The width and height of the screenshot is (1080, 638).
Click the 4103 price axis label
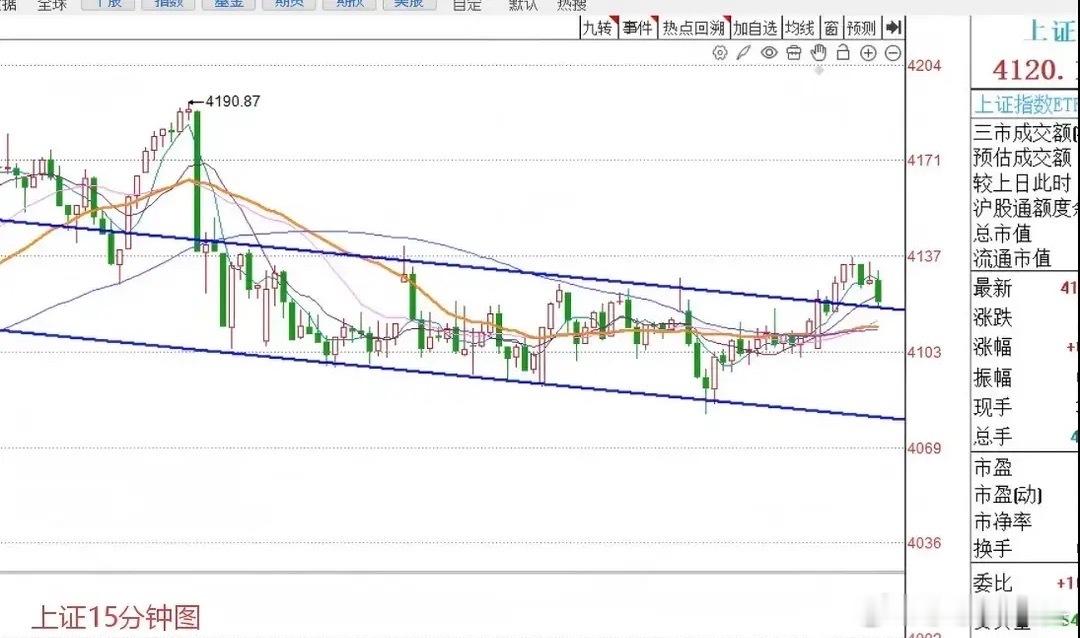[x=924, y=352]
